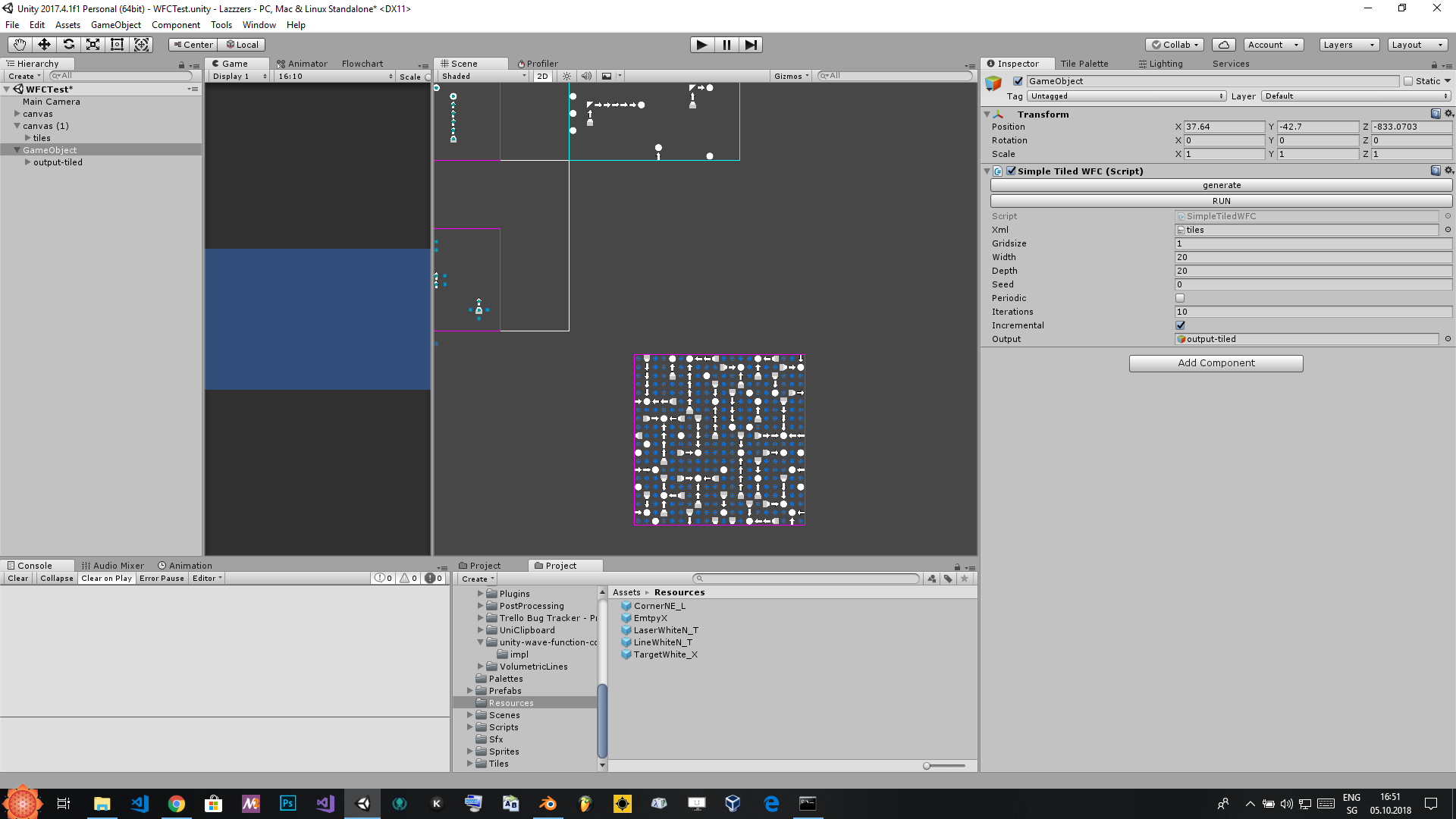Click the GameObject cube icon in Inspector
1456x819 pixels.
[x=993, y=83]
